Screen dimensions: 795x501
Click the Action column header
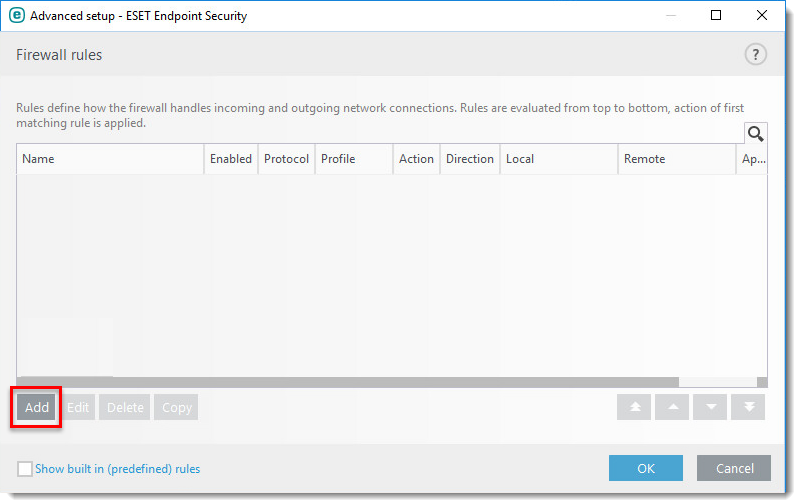click(416, 159)
